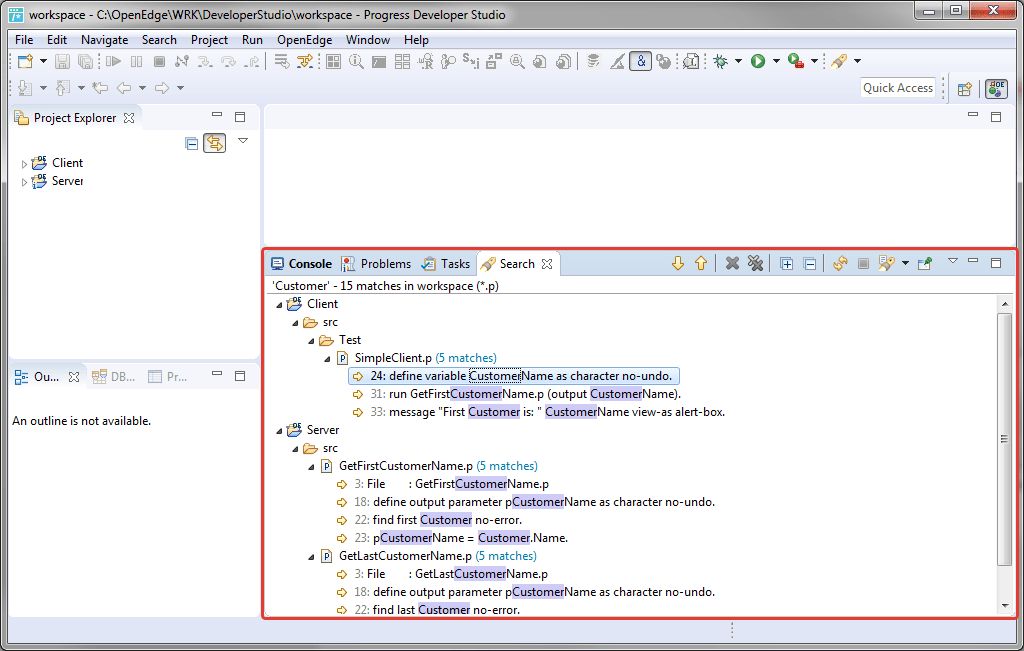Click the green Run button icon
This screenshot has height=651, width=1024.
coord(758,61)
